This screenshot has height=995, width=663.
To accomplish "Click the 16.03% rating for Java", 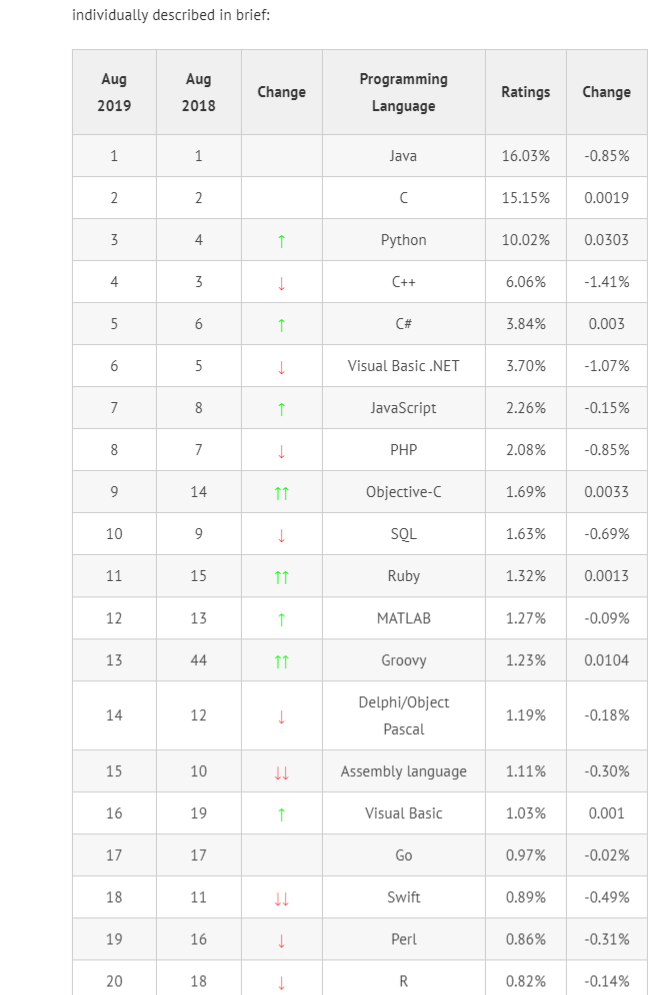I will 525,155.
